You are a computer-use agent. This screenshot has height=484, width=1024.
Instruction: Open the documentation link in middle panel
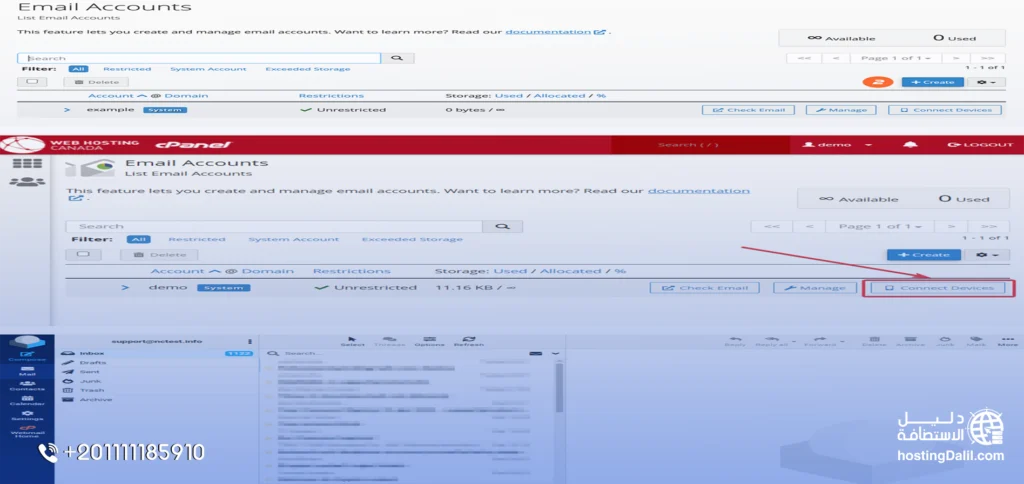(699, 191)
